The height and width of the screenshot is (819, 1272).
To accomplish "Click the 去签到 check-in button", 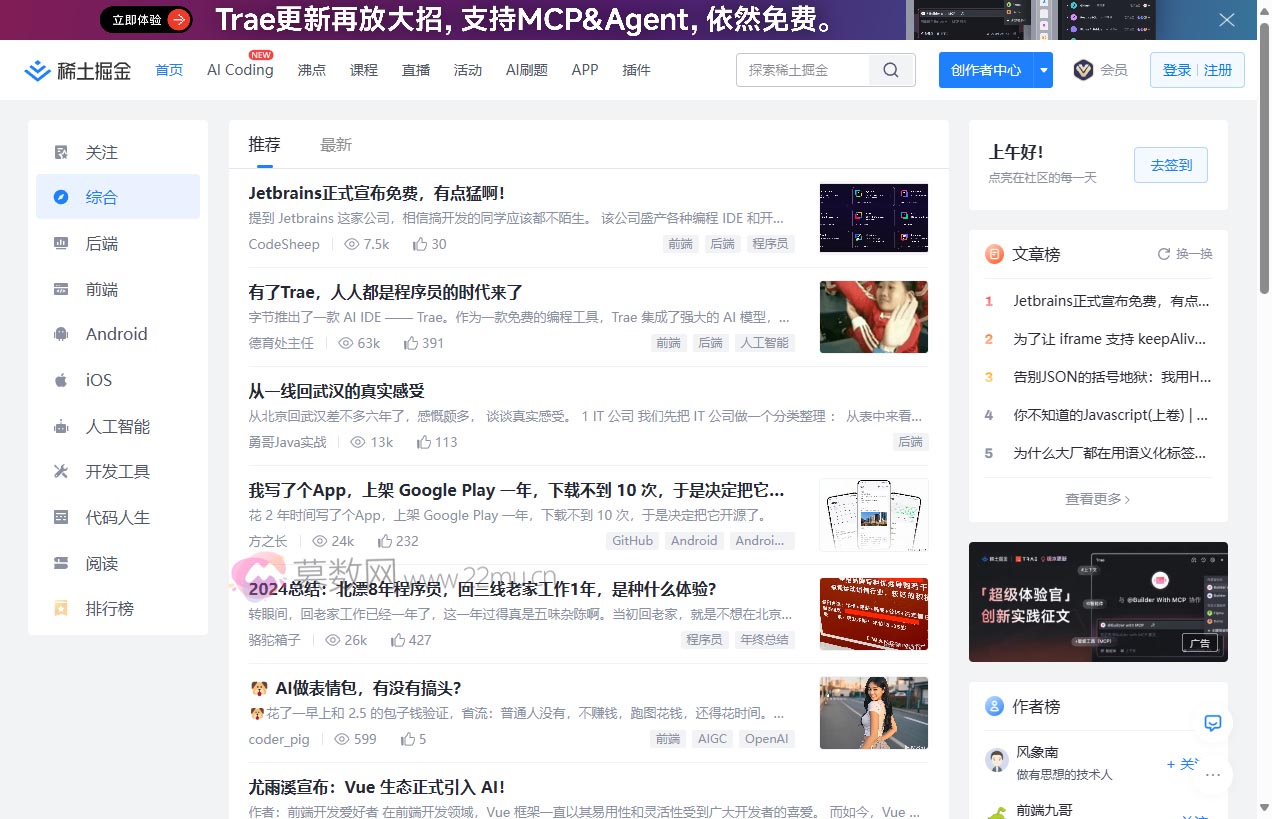I will pyautogui.click(x=1170, y=166).
